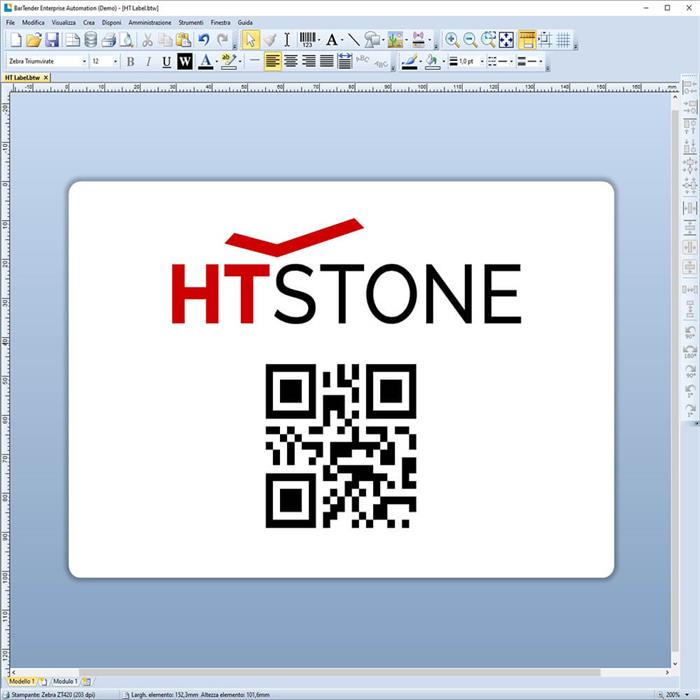Open the Zebra Triumvirate font dropdown
This screenshot has width=700, height=700.
point(84,61)
